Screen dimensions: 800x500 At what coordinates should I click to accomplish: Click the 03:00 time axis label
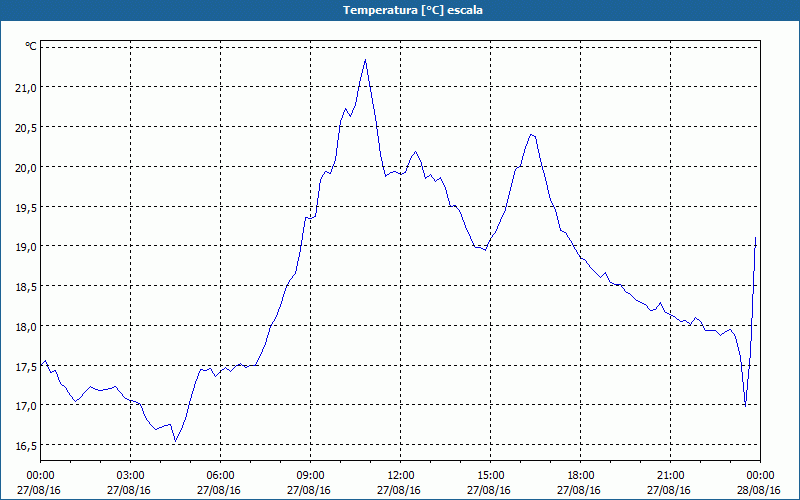(131, 476)
